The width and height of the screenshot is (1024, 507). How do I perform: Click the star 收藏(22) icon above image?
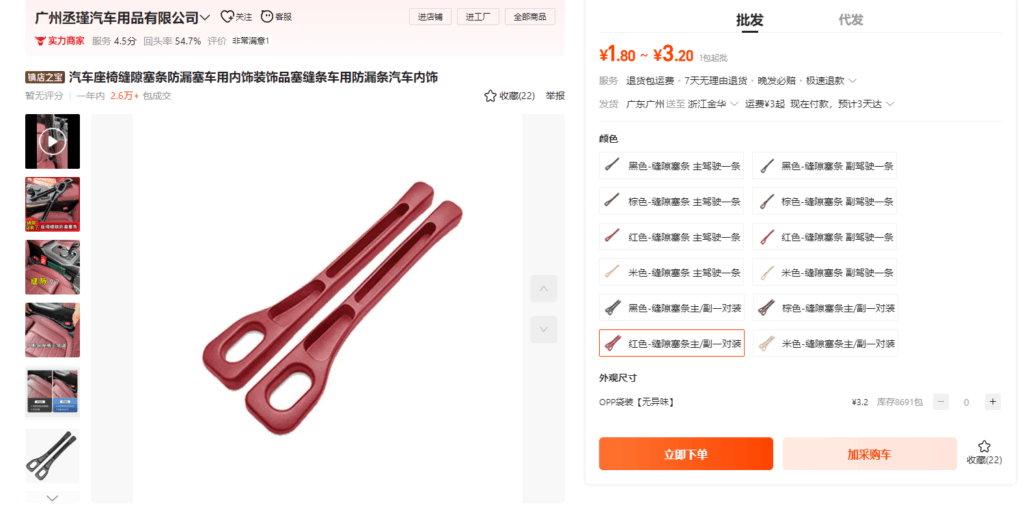click(x=490, y=96)
